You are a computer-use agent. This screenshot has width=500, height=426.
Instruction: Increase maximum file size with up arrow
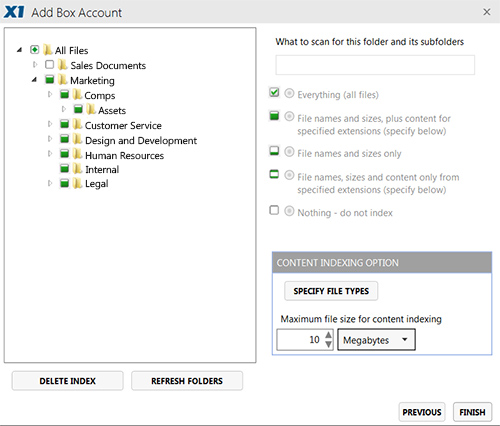(x=328, y=335)
